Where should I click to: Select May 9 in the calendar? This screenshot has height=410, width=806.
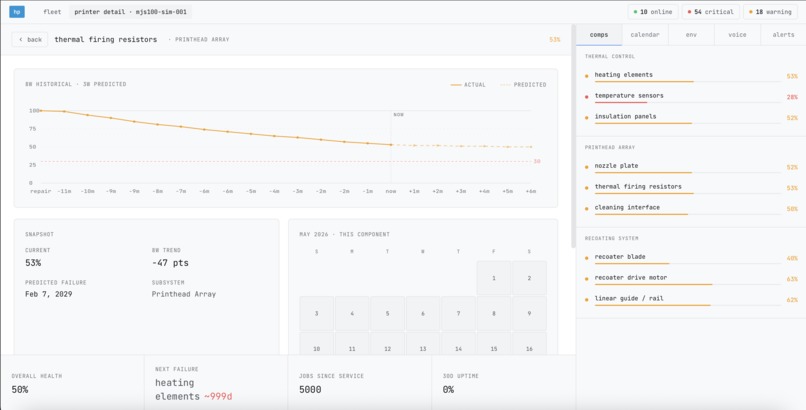(x=529, y=313)
